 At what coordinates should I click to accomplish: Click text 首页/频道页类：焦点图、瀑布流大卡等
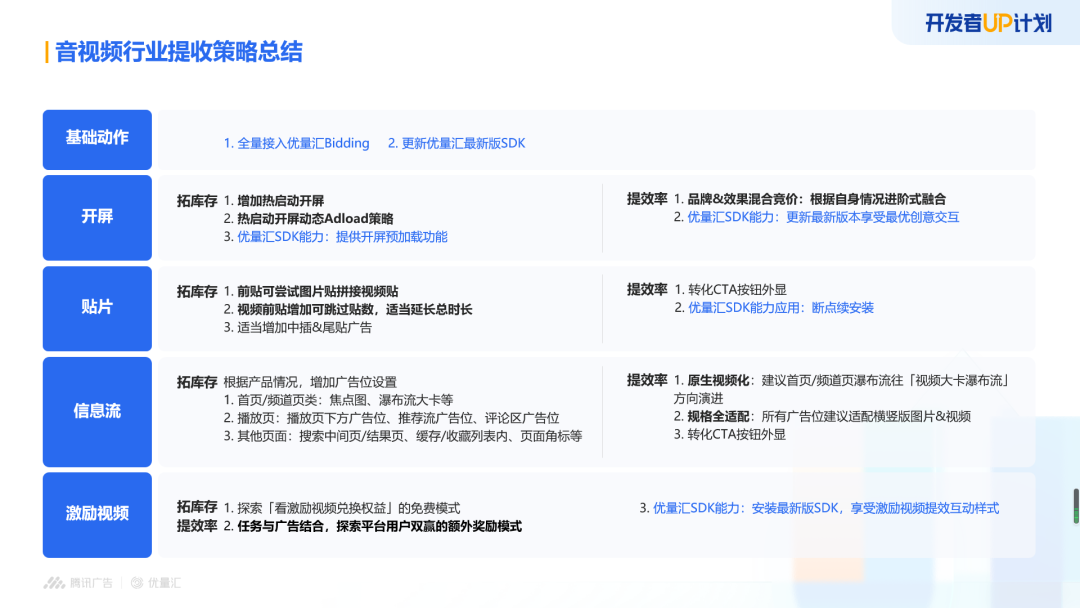click(345, 400)
